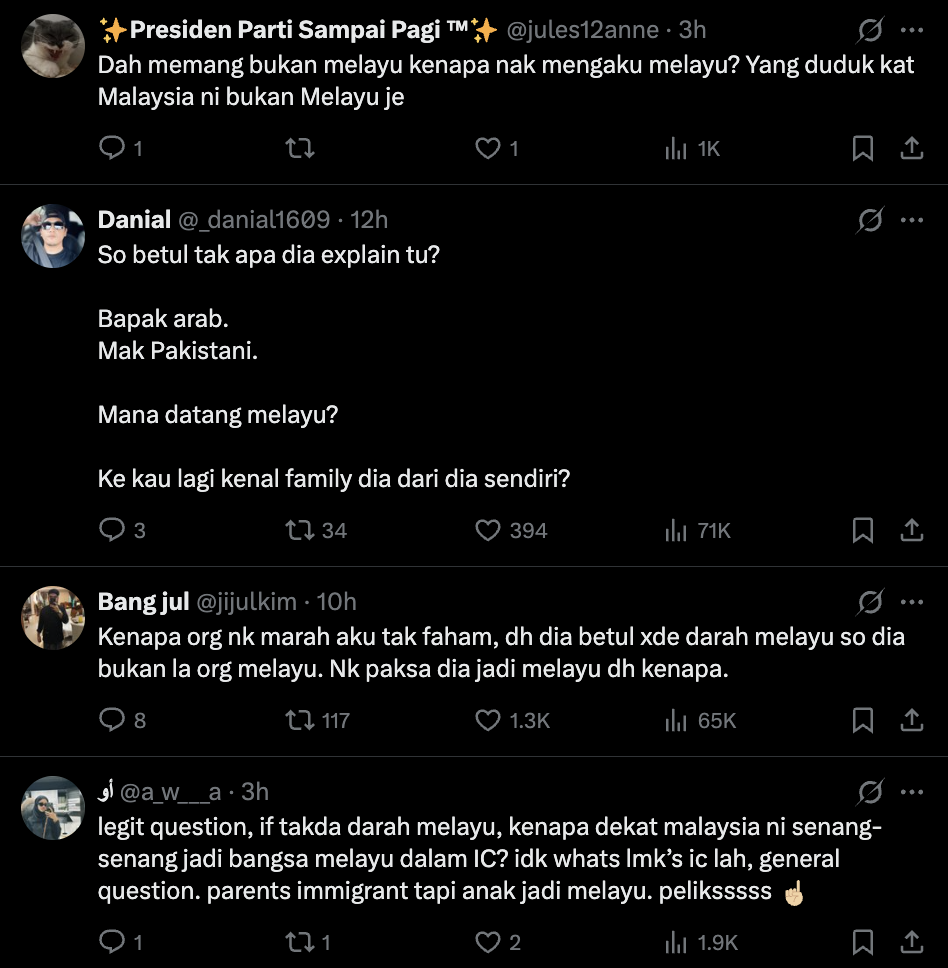Open the 12h timestamp on Danial's tweet
The width and height of the screenshot is (948, 968).
[369, 220]
